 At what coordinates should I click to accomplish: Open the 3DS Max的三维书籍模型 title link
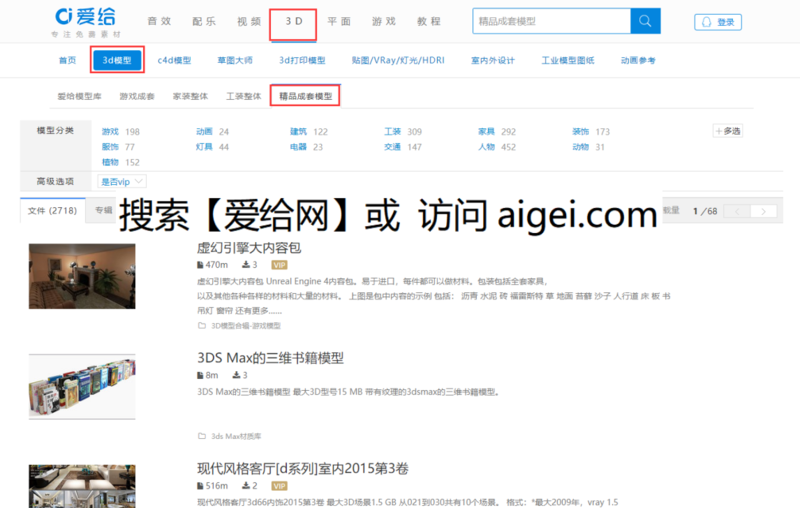(x=270, y=358)
